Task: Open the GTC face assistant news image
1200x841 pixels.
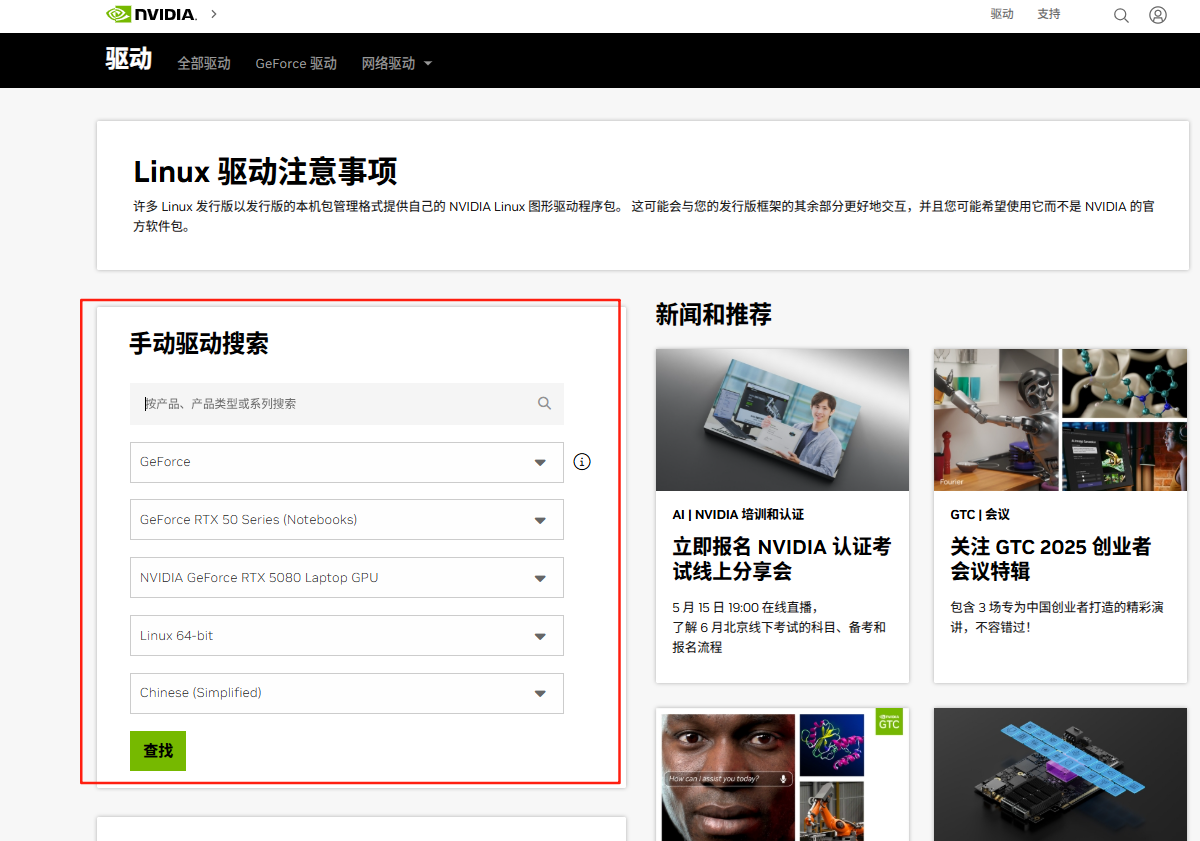Action: point(782,775)
